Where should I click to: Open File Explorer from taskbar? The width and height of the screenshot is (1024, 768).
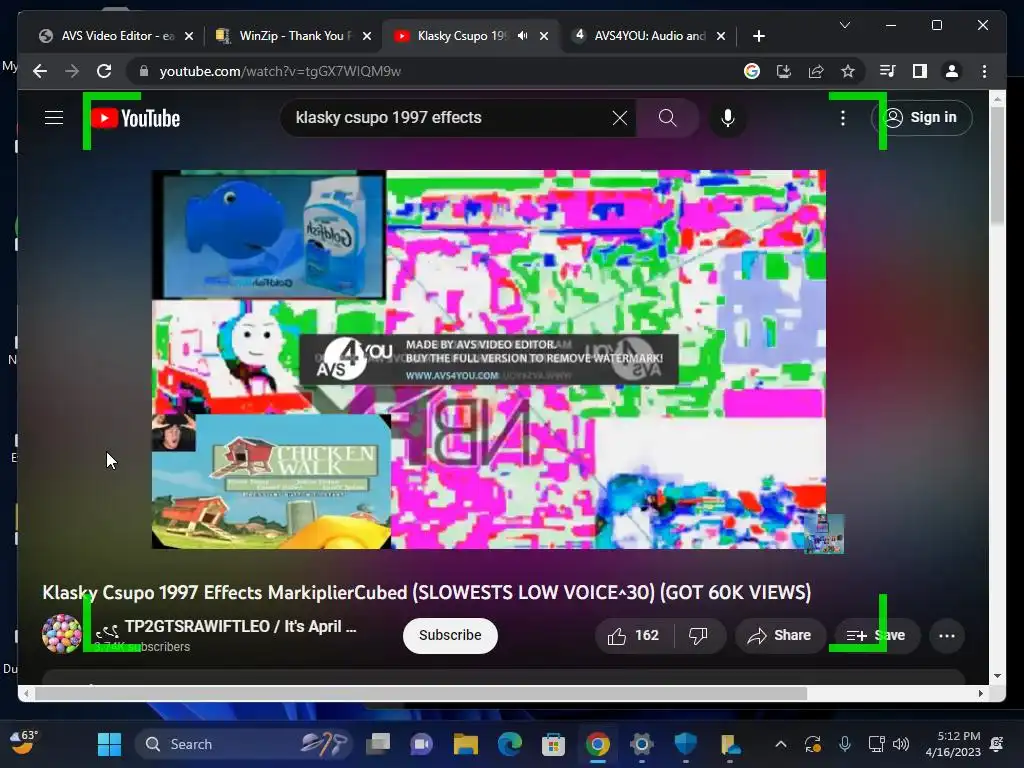tap(466, 744)
